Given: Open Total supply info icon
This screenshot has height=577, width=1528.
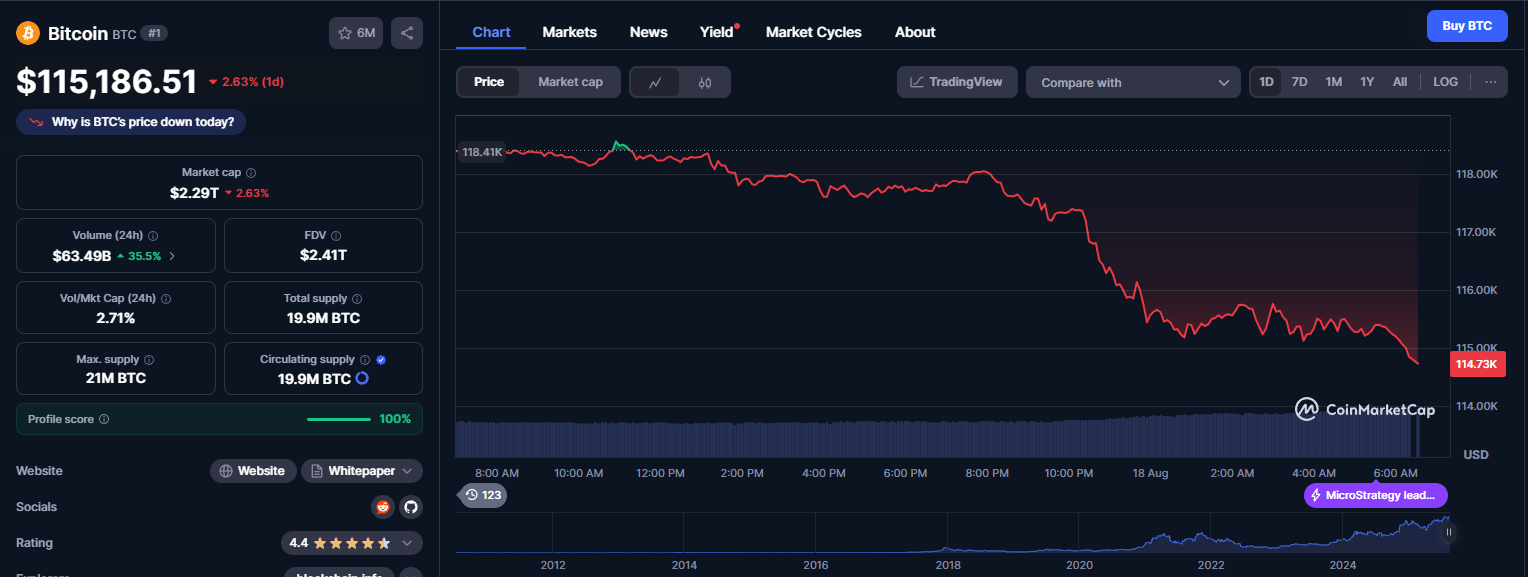Looking at the screenshot, I should point(357,299).
